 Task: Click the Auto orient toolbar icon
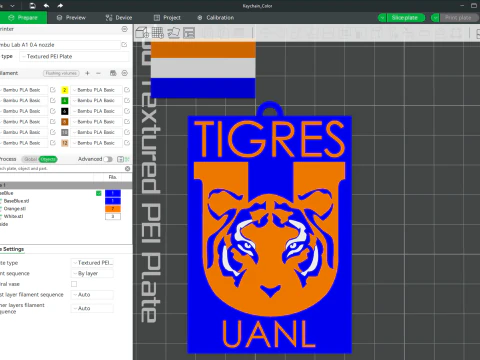[173, 32]
